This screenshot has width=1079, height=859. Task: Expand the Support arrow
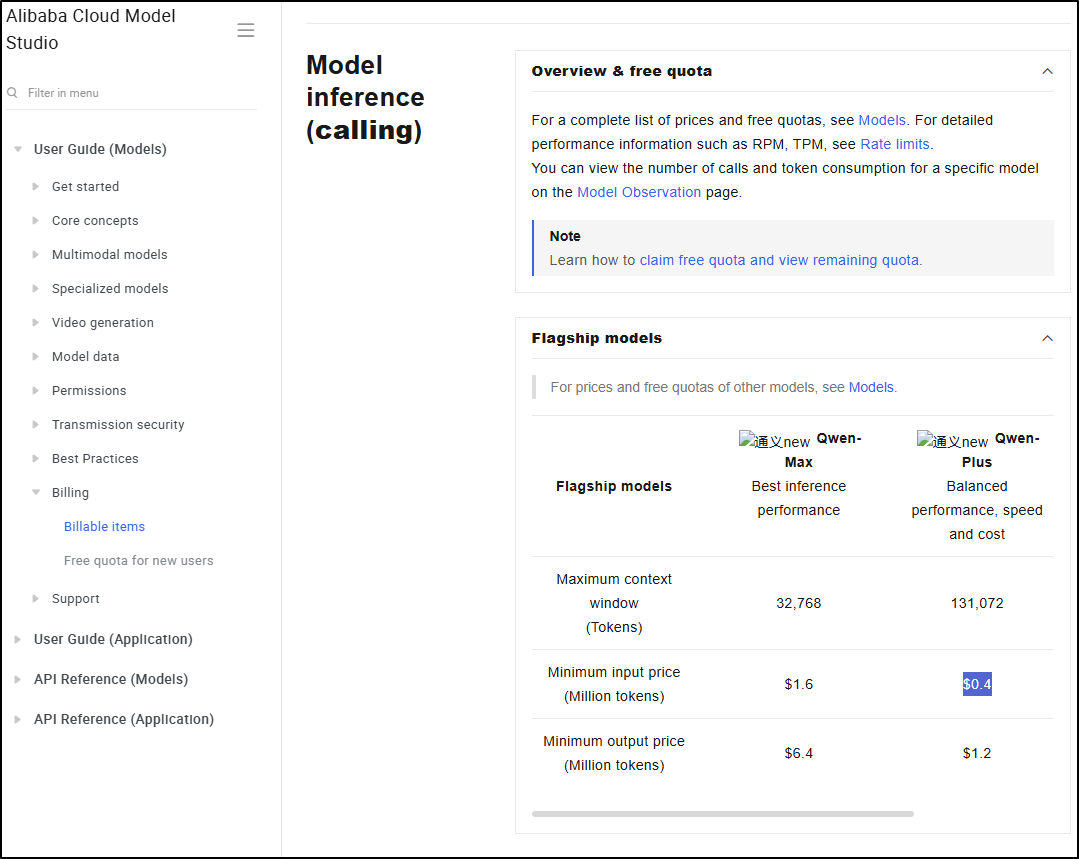point(36,599)
